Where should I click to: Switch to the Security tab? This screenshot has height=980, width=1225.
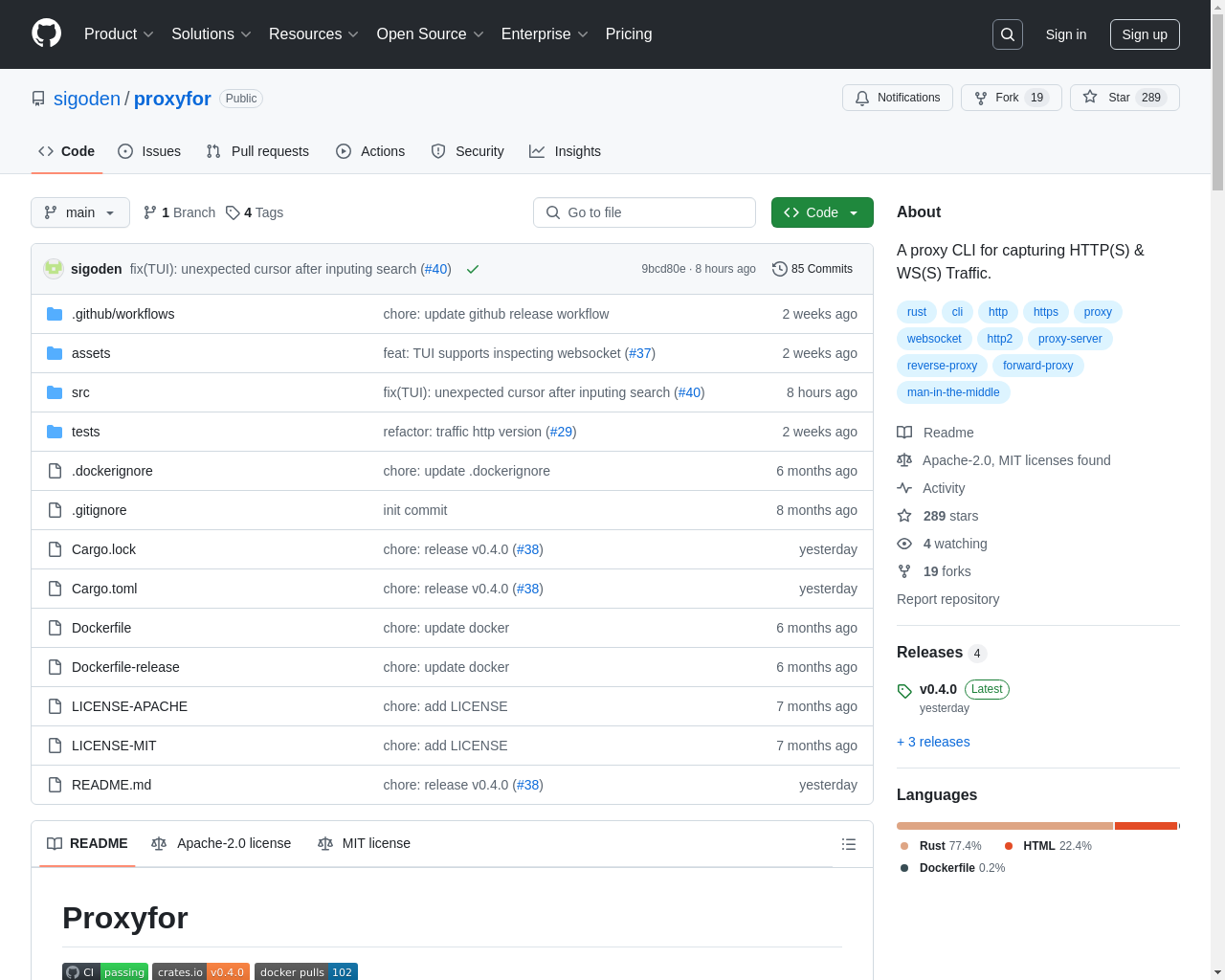(467, 151)
